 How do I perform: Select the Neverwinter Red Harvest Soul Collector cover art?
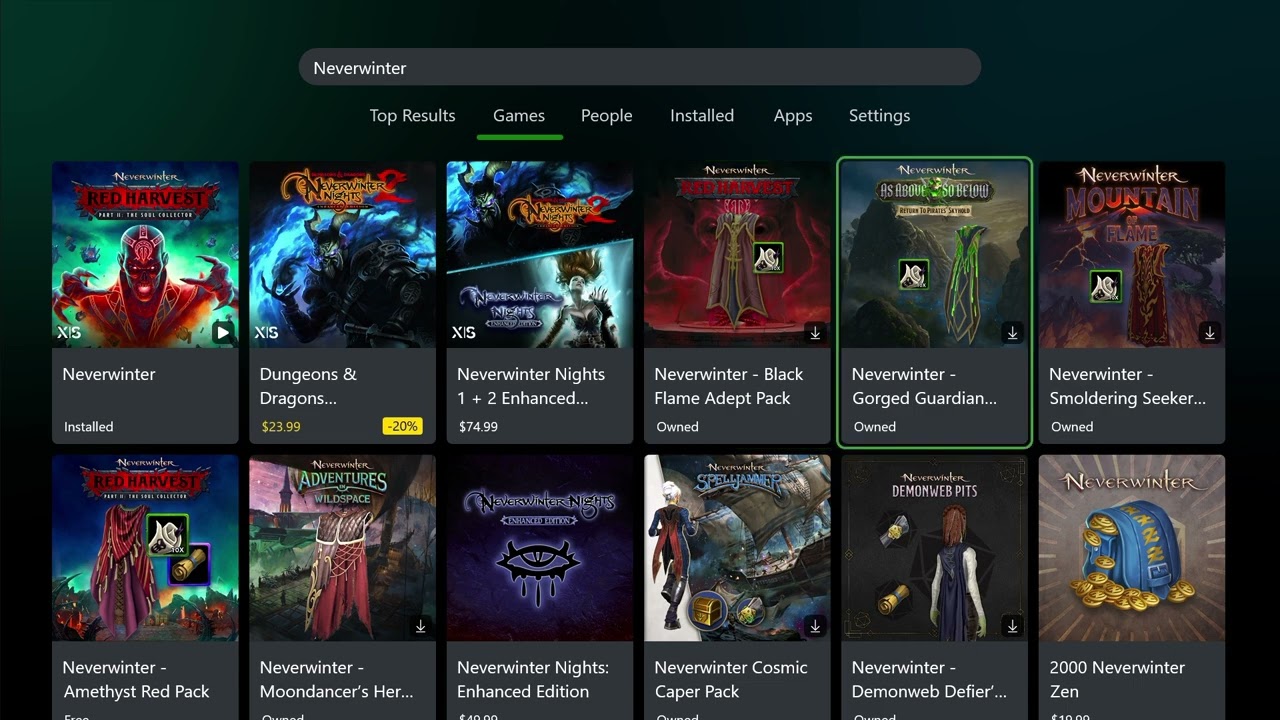pyautogui.click(x=145, y=255)
